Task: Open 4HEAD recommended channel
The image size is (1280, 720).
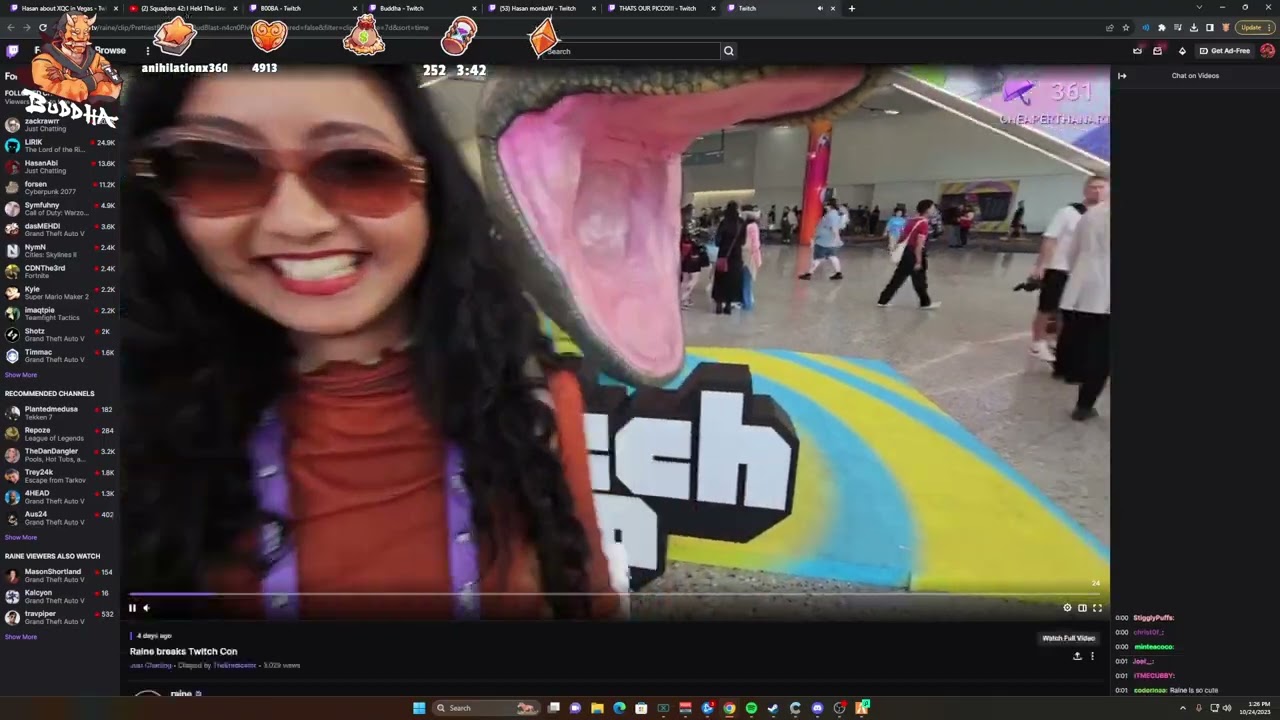Action: (60, 497)
